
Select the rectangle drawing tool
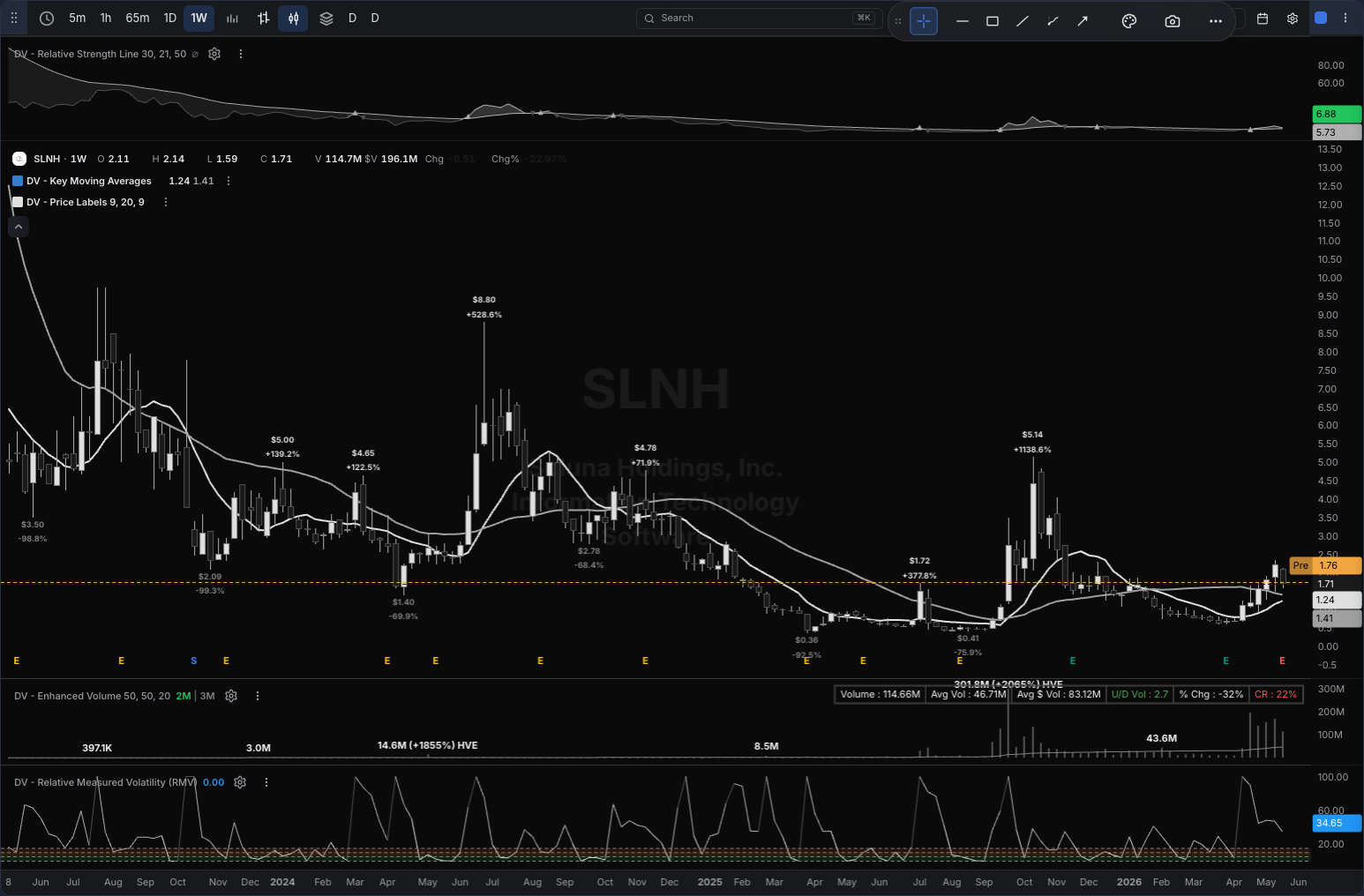(x=993, y=21)
